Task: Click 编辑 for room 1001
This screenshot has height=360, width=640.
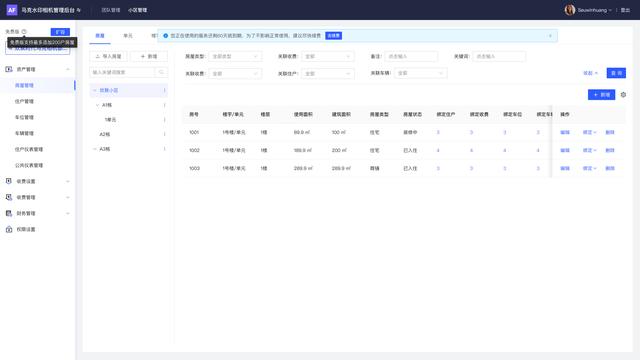Action: (565, 133)
